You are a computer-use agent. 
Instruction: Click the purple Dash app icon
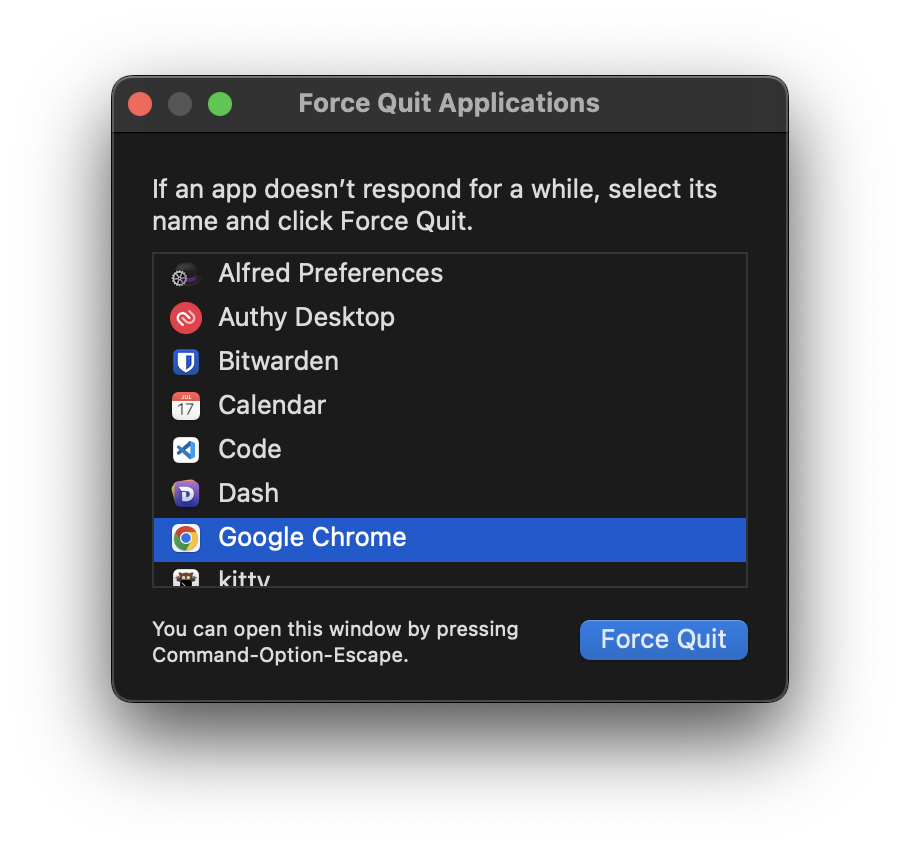coord(186,494)
